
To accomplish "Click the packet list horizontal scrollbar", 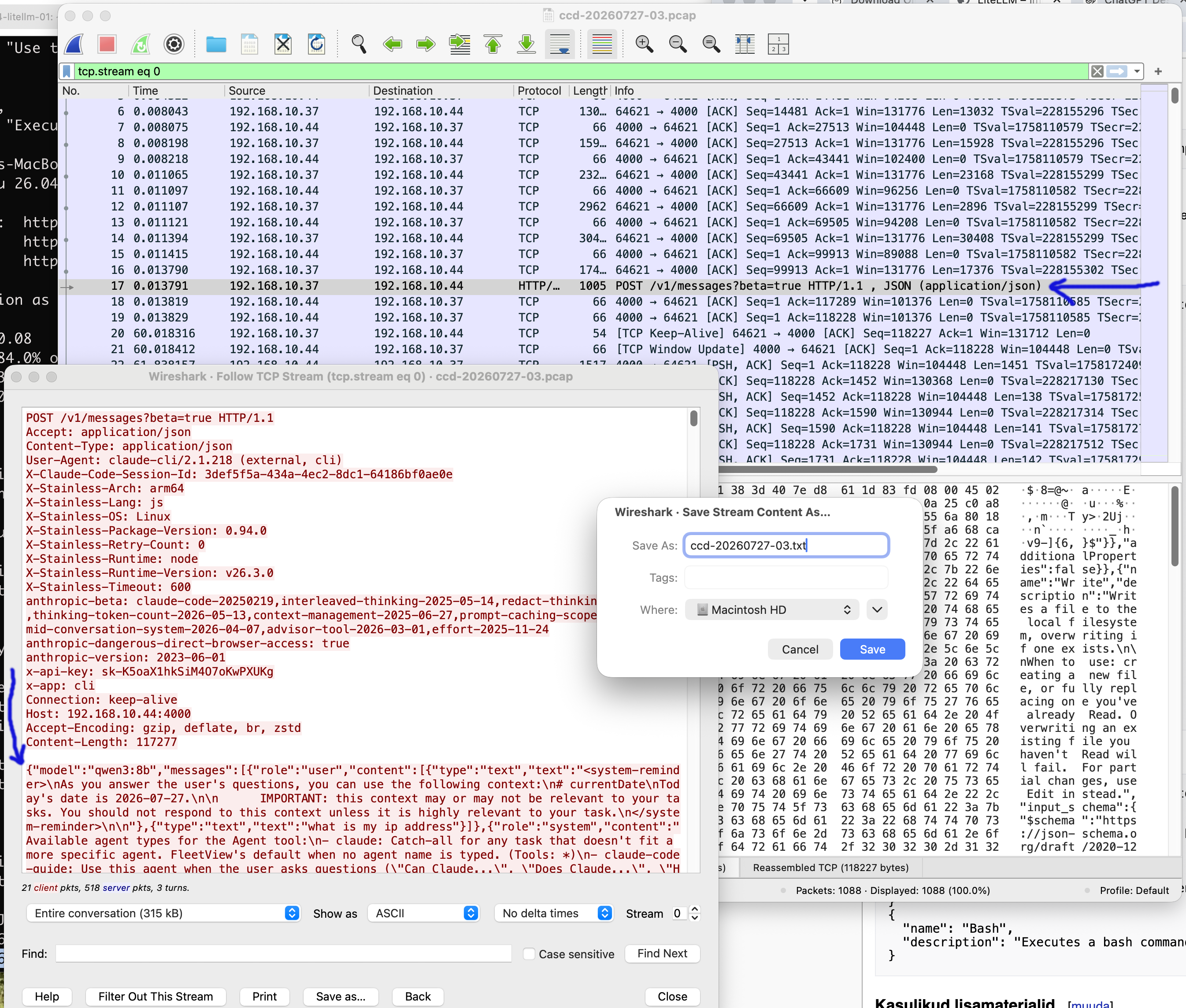I will [x=828, y=470].
